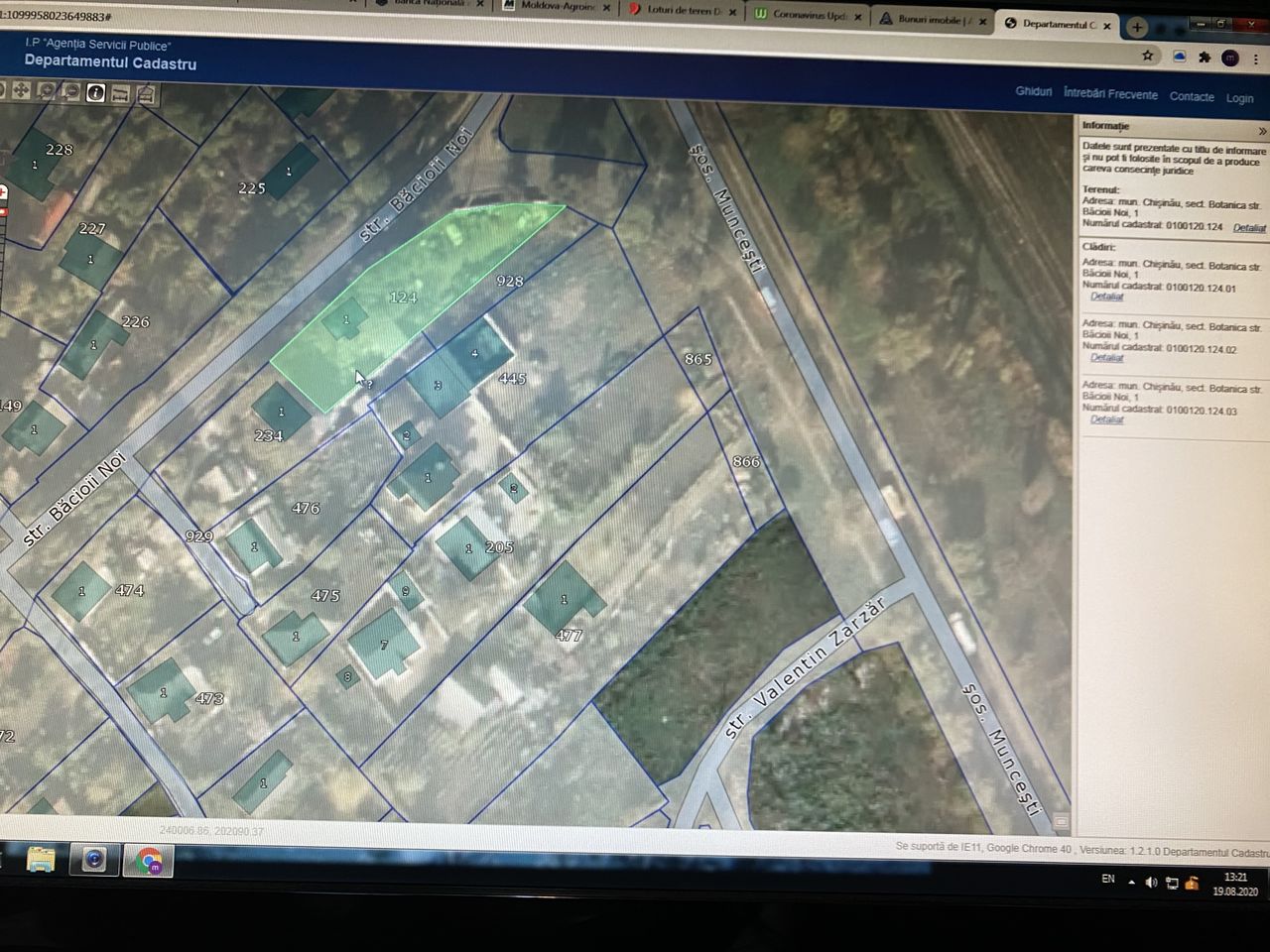The height and width of the screenshot is (952, 1270).
Task: Open Detaliat for building 0100120.124.03
Action: pos(1106,419)
